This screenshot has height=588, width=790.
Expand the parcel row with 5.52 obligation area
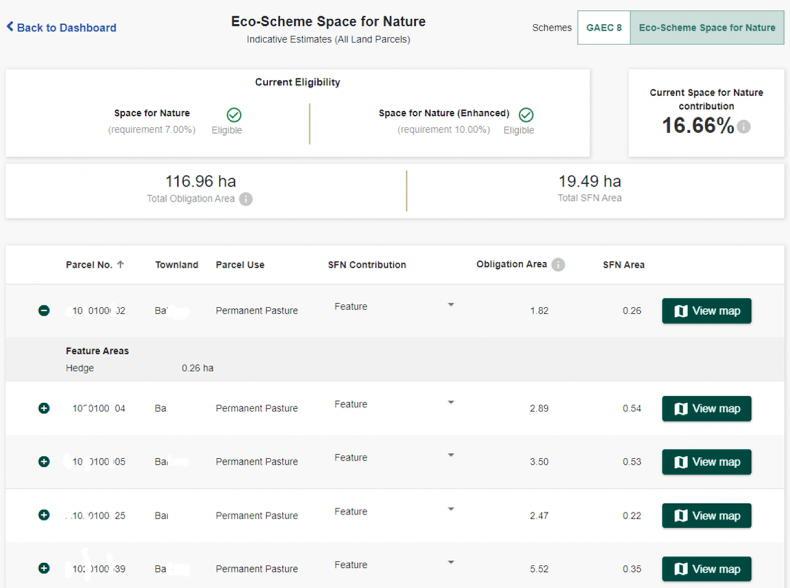44,568
